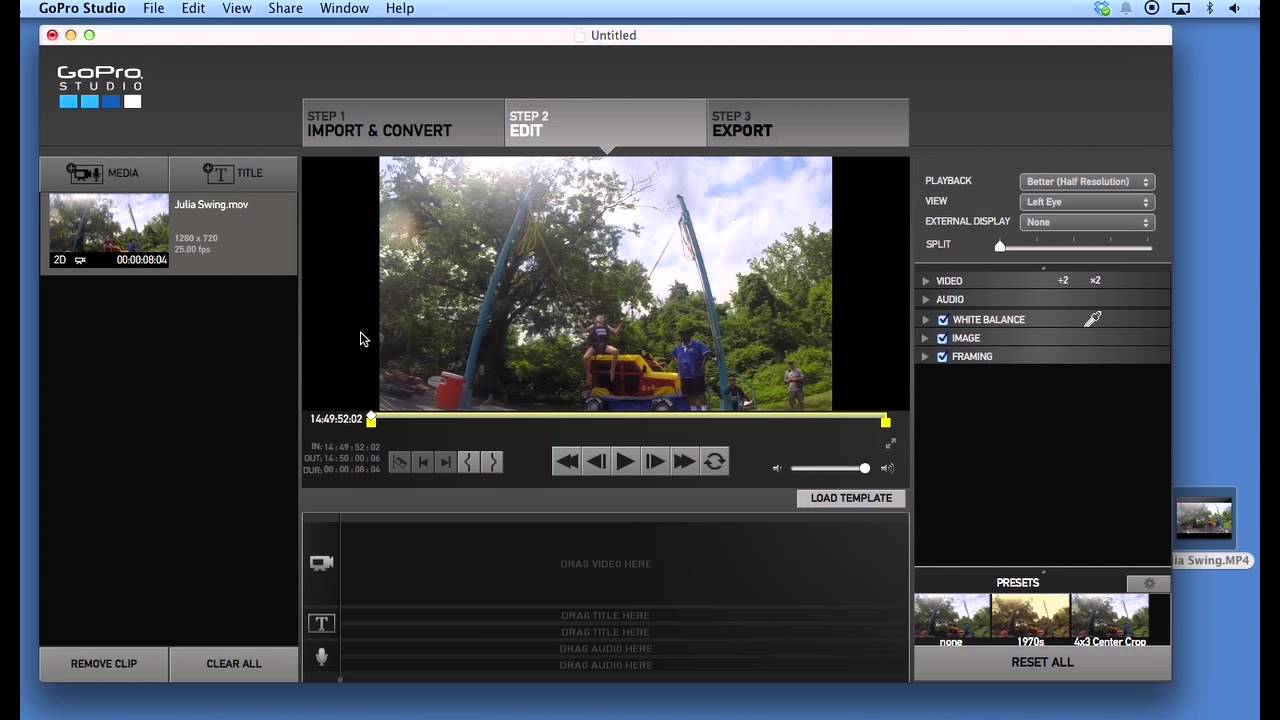Mark the out point bracket button
The image size is (1280, 720).
pos(491,462)
